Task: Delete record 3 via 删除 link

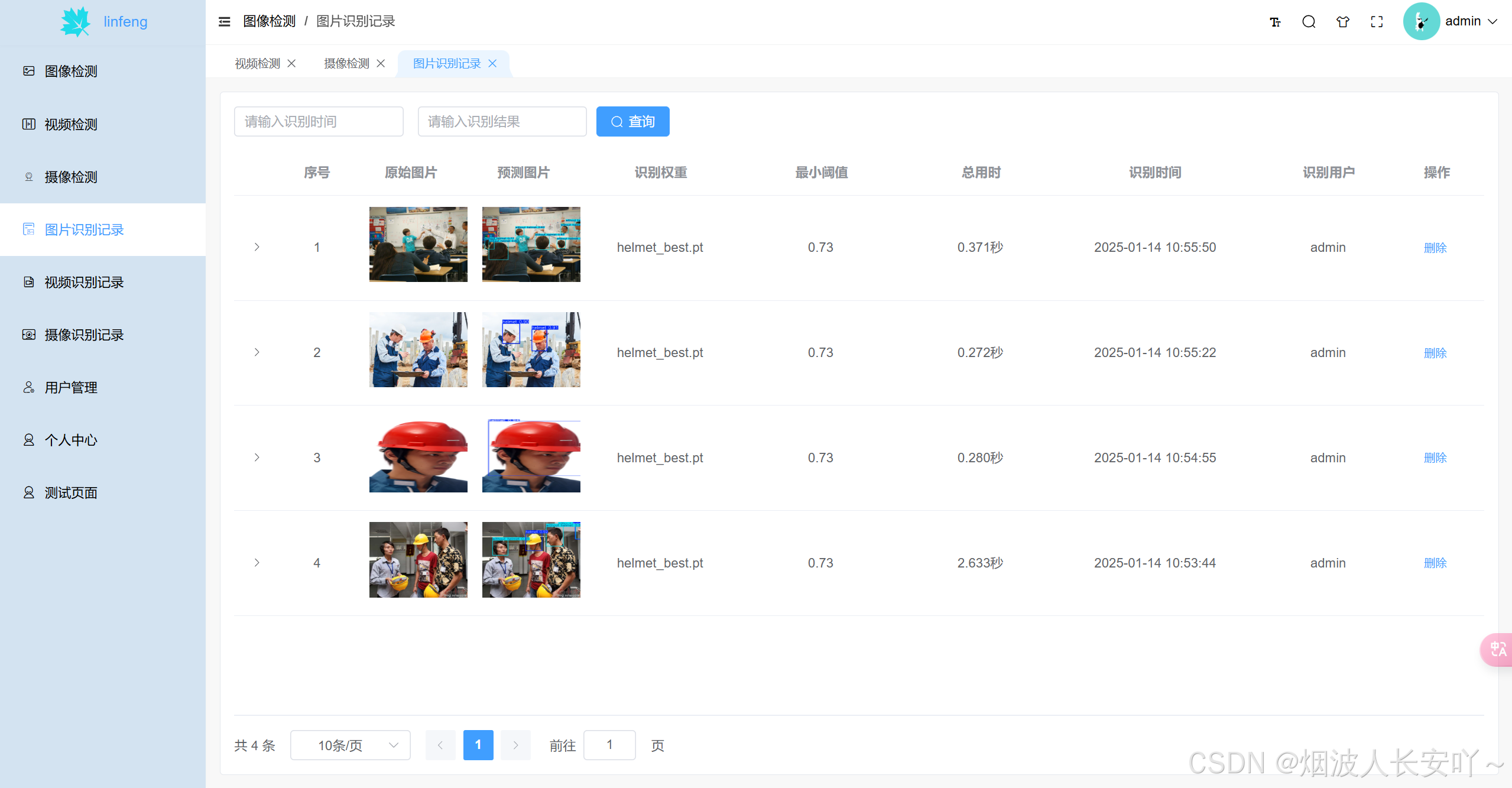Action: point(1435,458)
